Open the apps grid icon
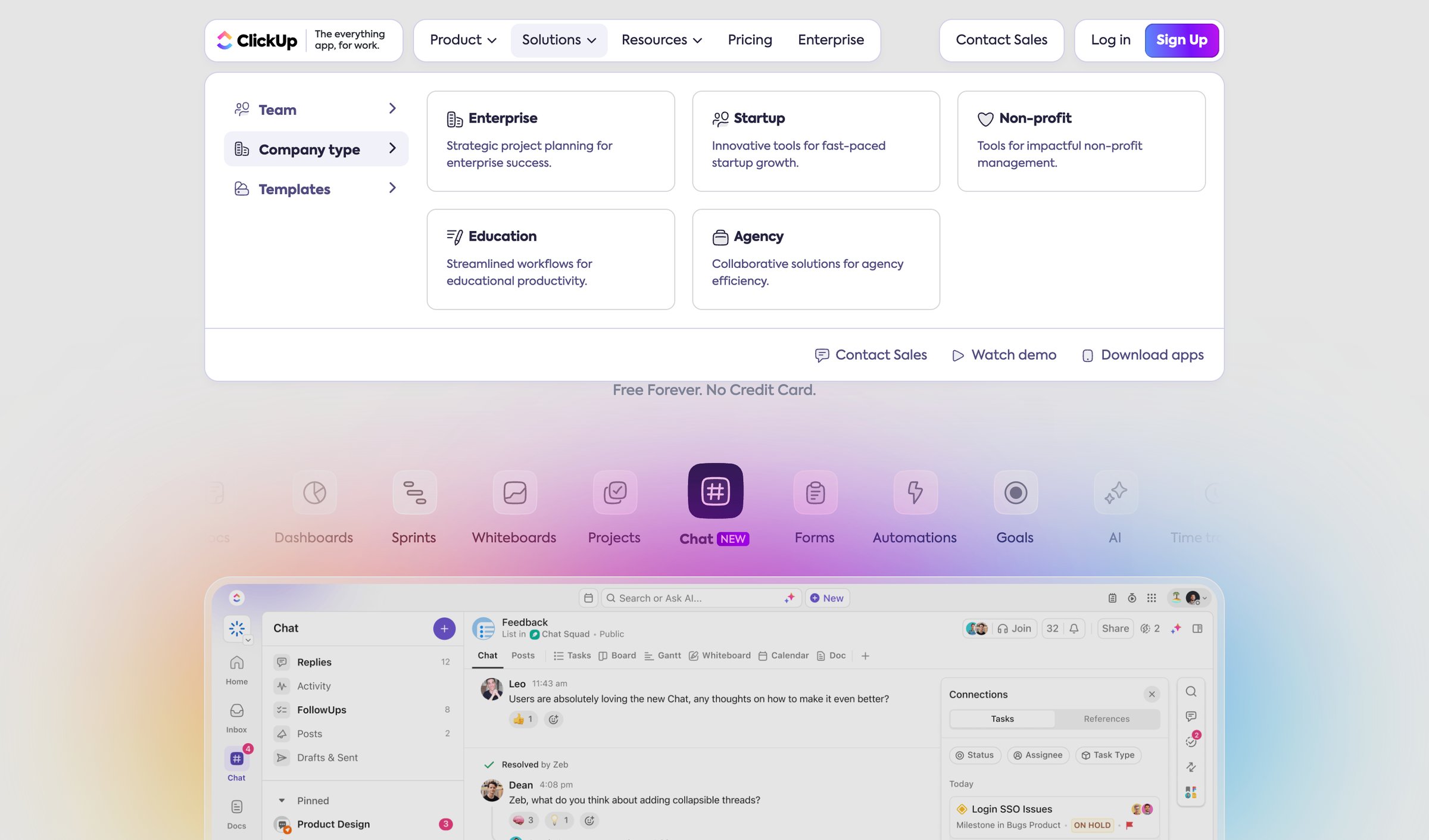Screen dimensions: 1429x840 (x=1152, y=598)
